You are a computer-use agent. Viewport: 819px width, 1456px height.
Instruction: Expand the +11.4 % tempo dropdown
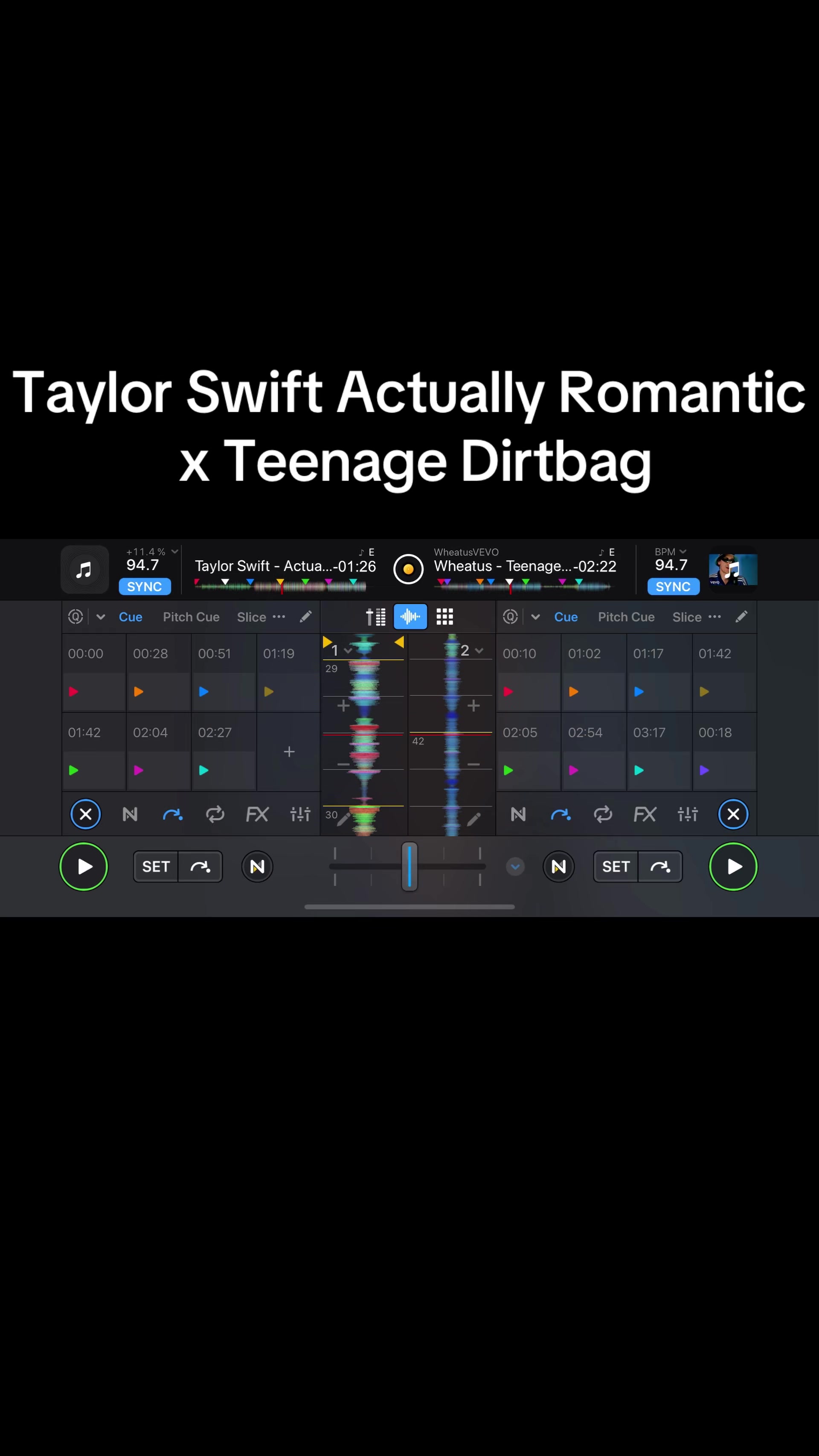pyautogui.click(x=152, y=552)
